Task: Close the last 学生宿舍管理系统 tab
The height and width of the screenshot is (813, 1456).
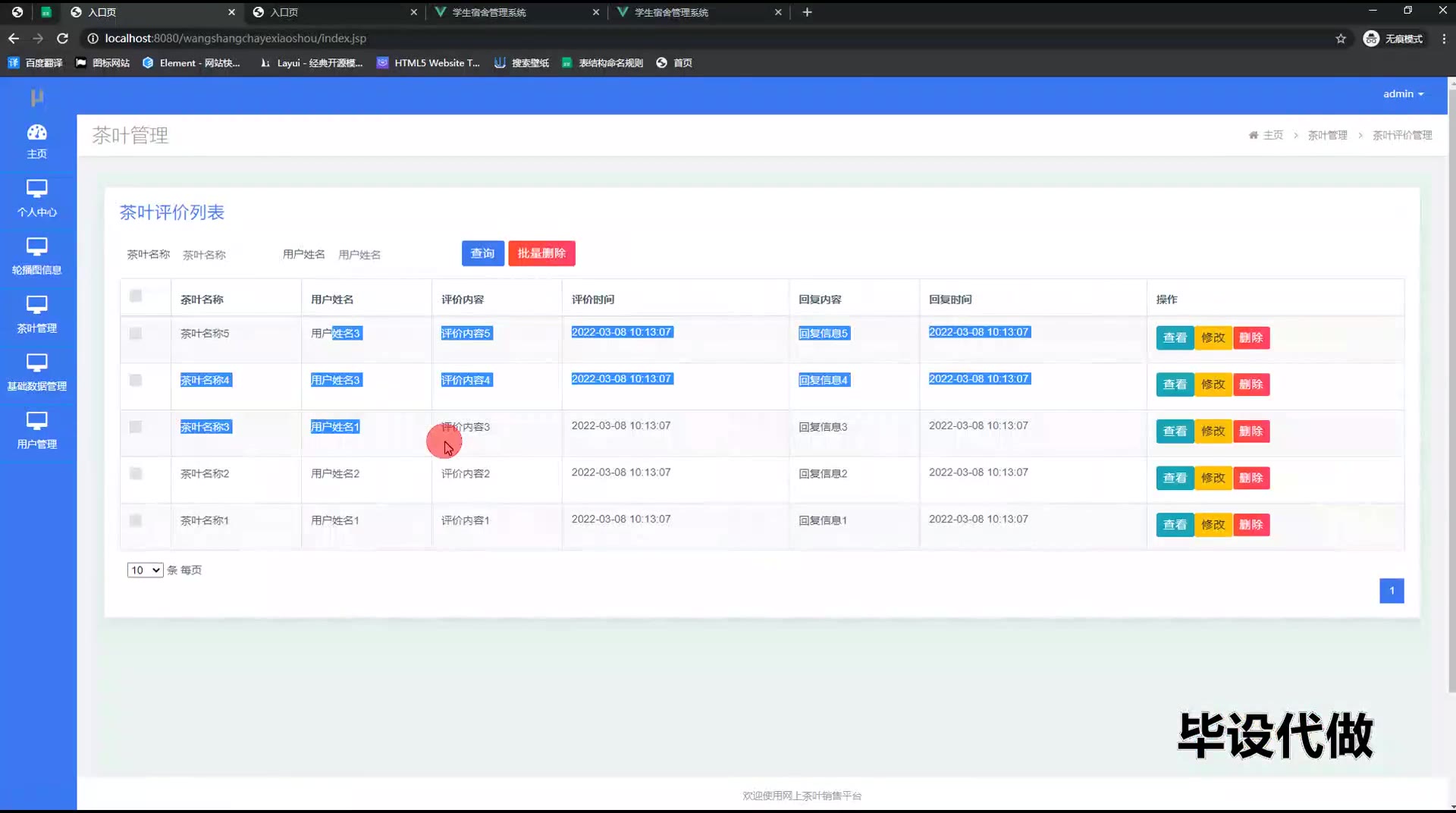Action: 777,12
